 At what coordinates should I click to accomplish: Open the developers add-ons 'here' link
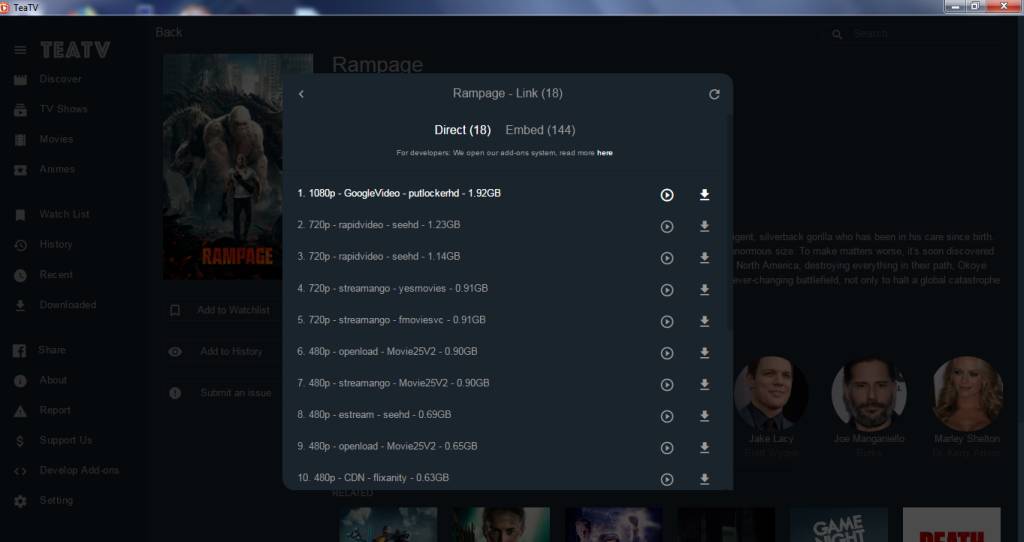point(605,153)
